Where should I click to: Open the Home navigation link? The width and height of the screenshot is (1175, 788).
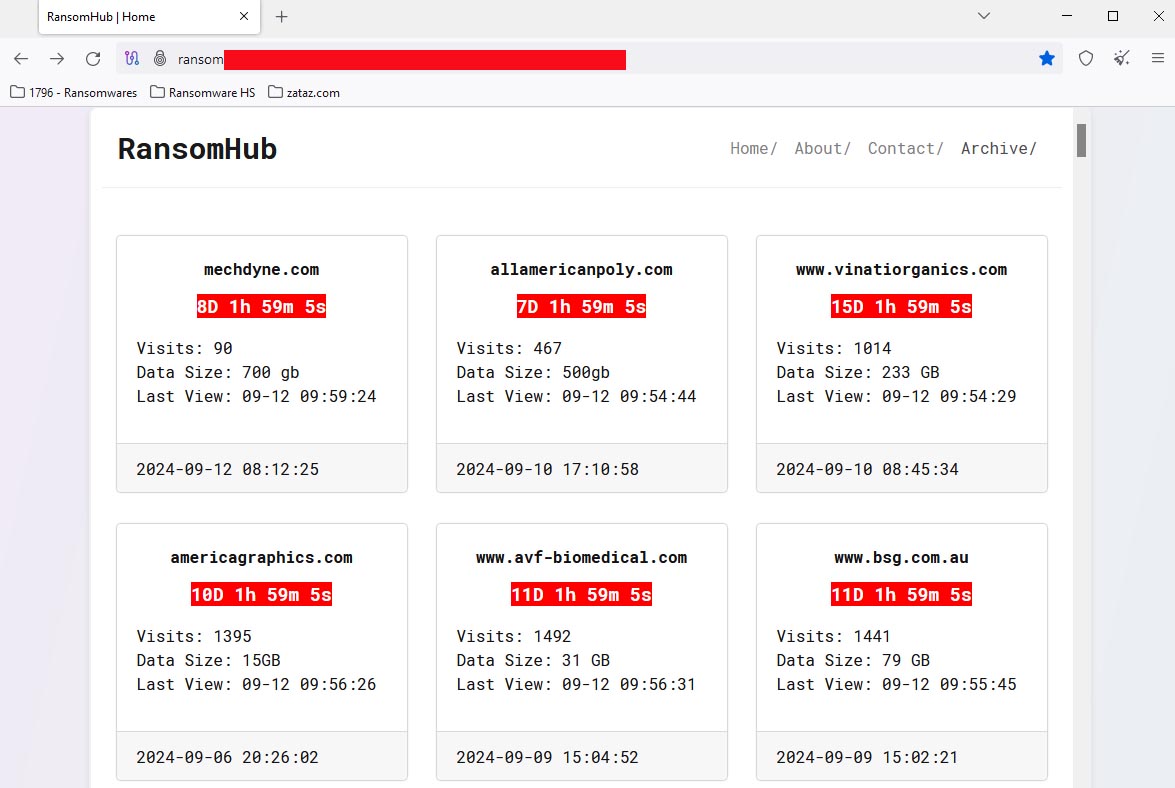[753, 148]
